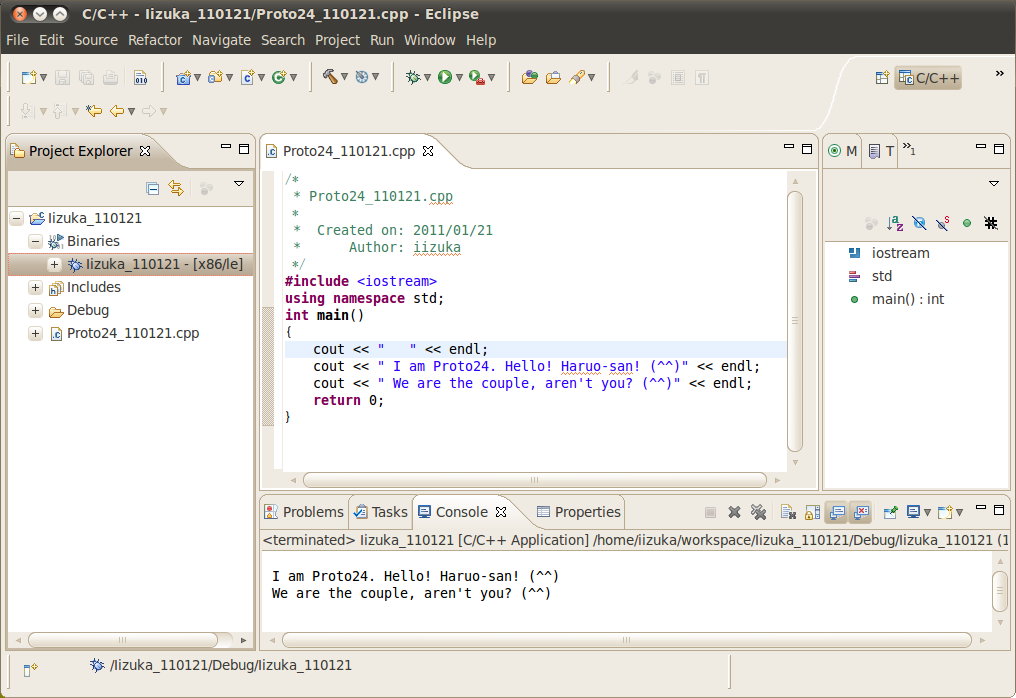Open the Run button dropdown arrow
The image size is (1016, 698).
pos(459,78)
